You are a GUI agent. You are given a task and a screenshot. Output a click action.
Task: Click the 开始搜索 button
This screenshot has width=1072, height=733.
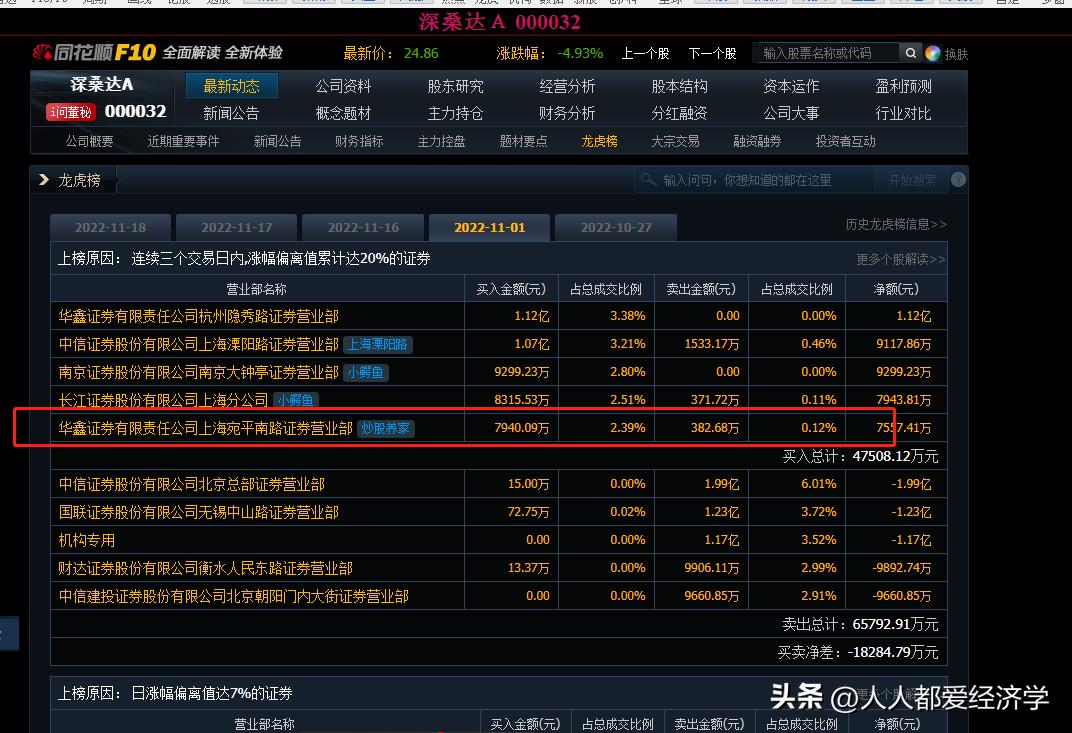[x=912, y=180]
